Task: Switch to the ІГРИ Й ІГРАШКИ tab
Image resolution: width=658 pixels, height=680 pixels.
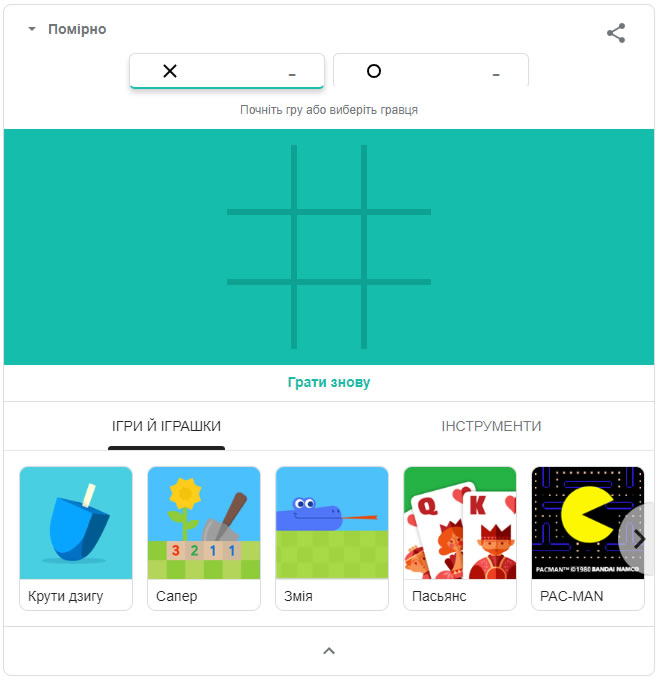Action: (166, 426)
